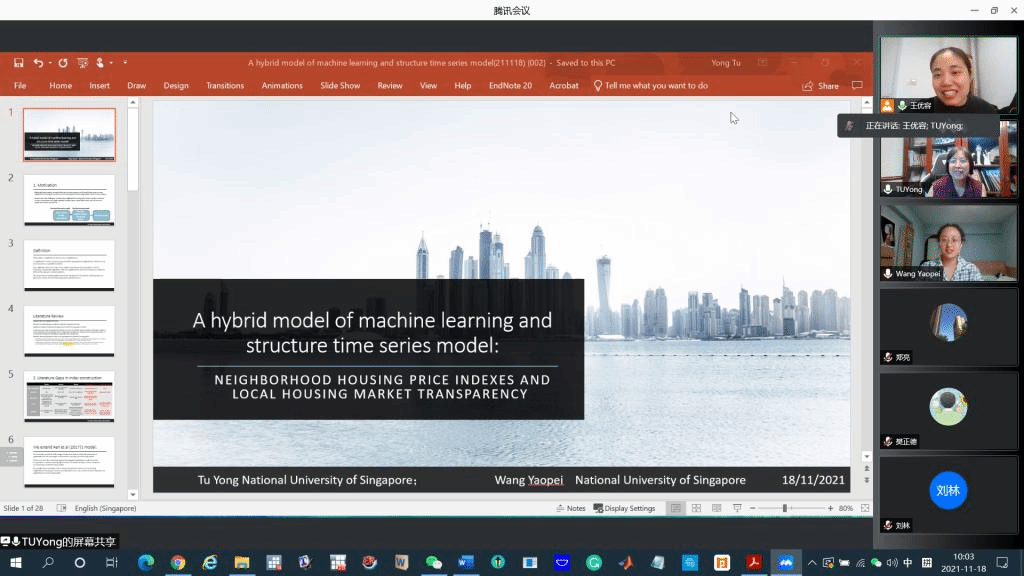Launch Slide Show from status bar icon
Image resolution: width=1024 pixels, height=576 pixels.
pyautogui.click(x=738, y=508)
